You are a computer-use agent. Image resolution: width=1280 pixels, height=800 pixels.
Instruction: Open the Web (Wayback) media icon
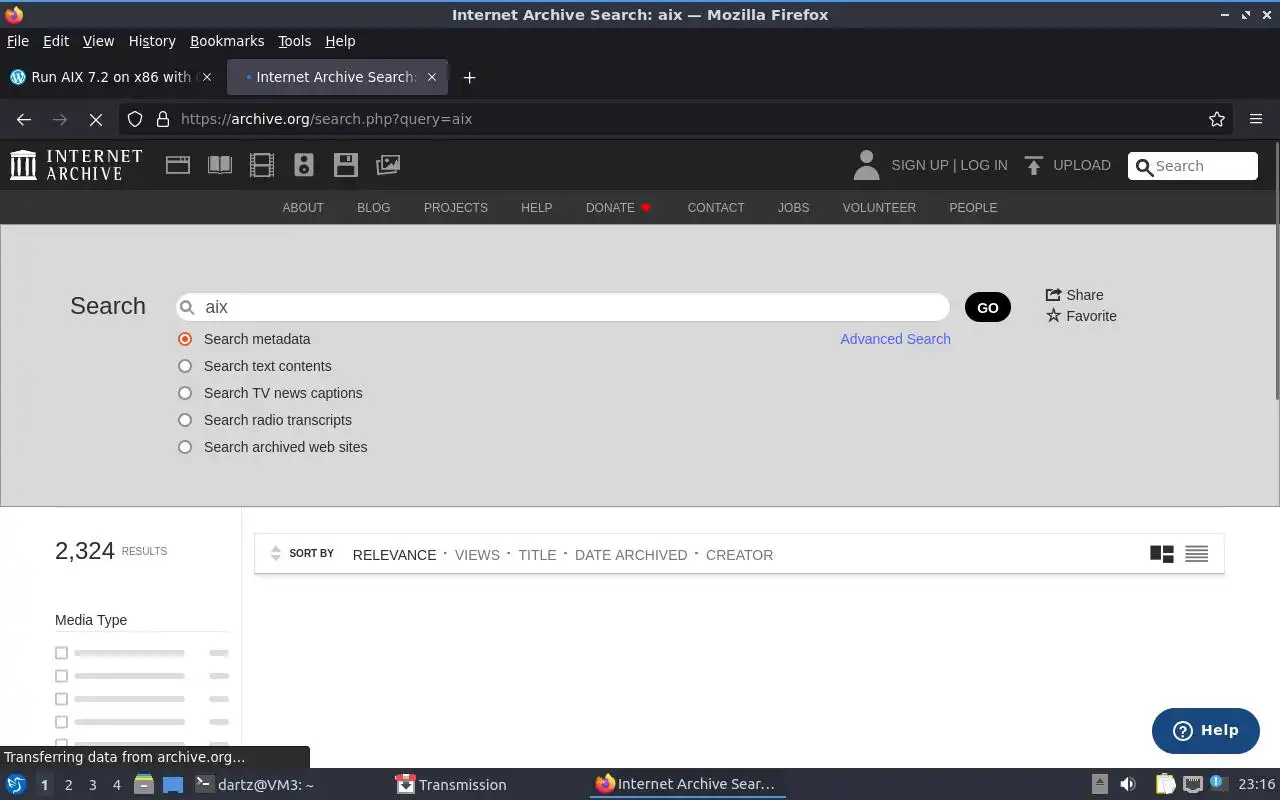178,165
